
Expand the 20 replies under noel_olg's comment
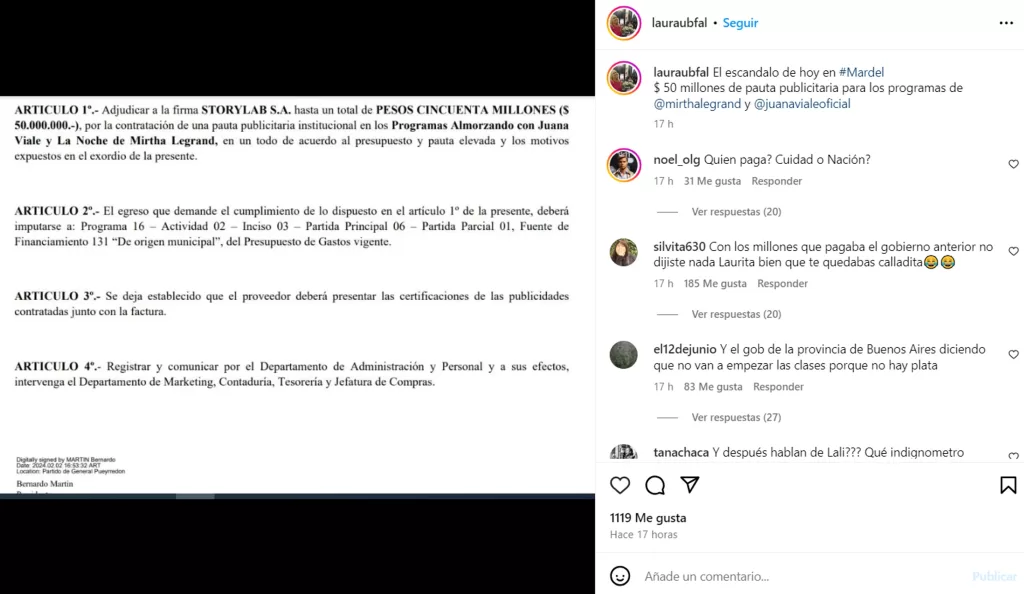(736, 211)
